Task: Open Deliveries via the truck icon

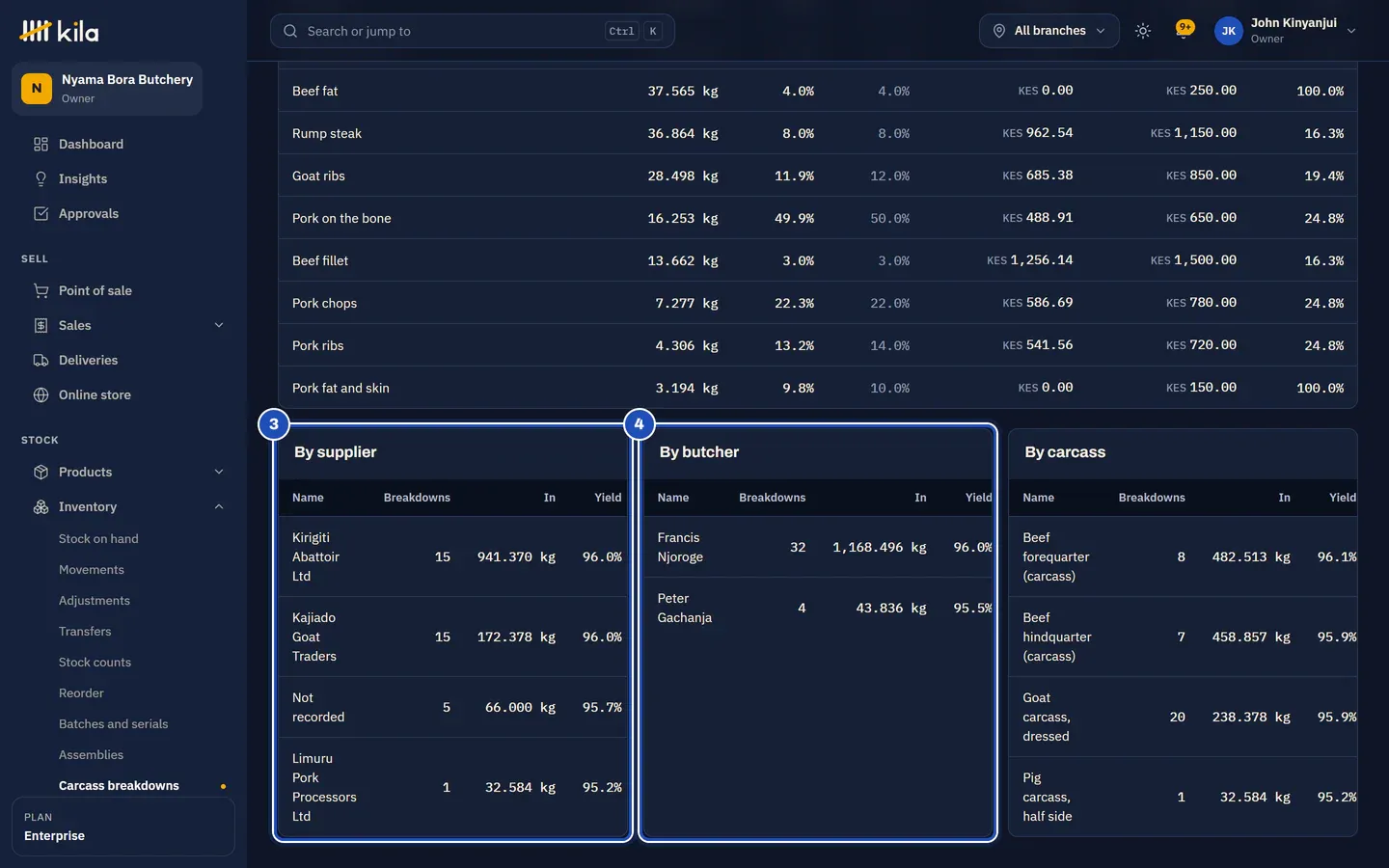Action: [x=41, y=360]
